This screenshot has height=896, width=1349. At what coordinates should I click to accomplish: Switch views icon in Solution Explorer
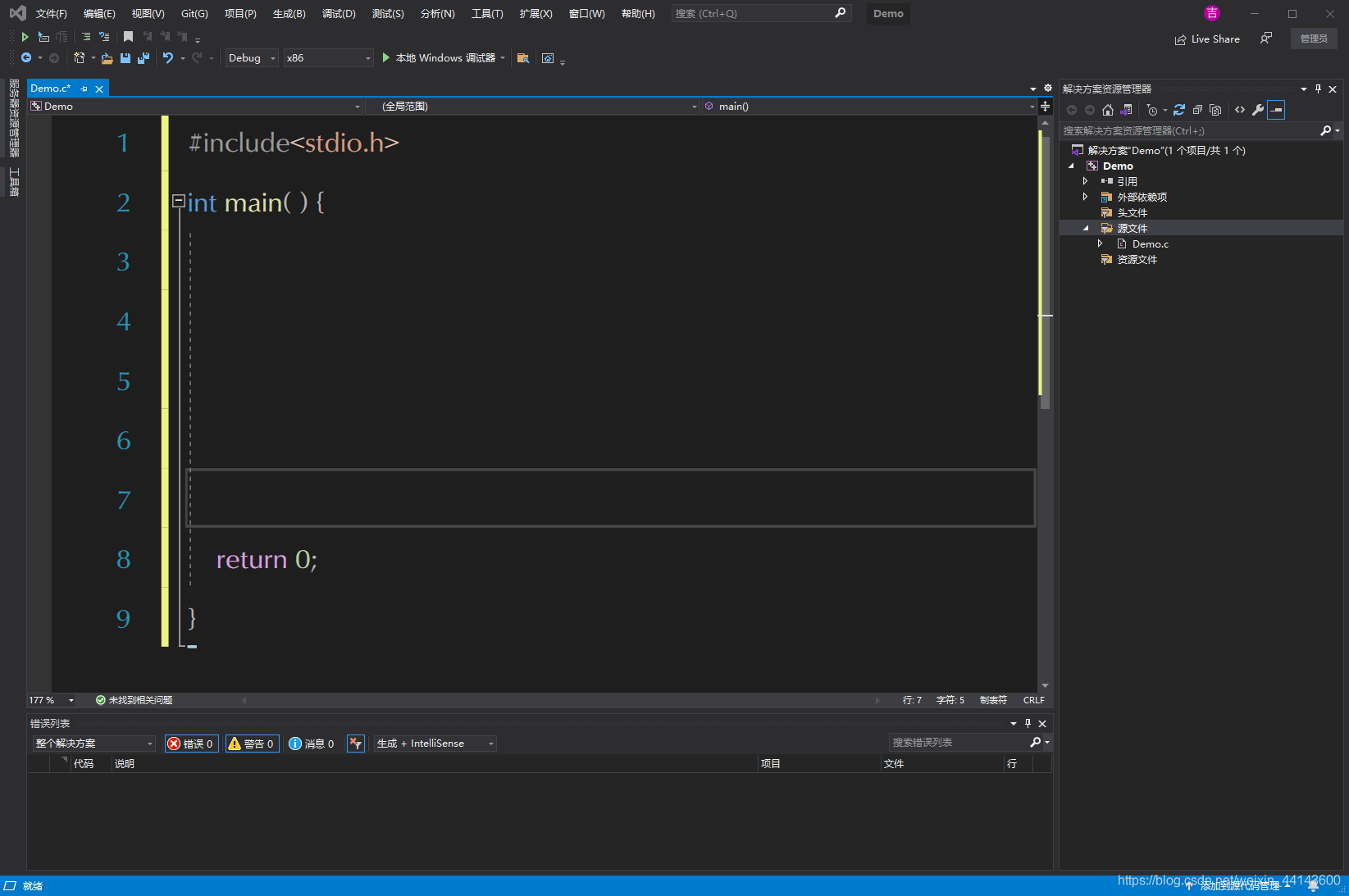point(1126,110)
